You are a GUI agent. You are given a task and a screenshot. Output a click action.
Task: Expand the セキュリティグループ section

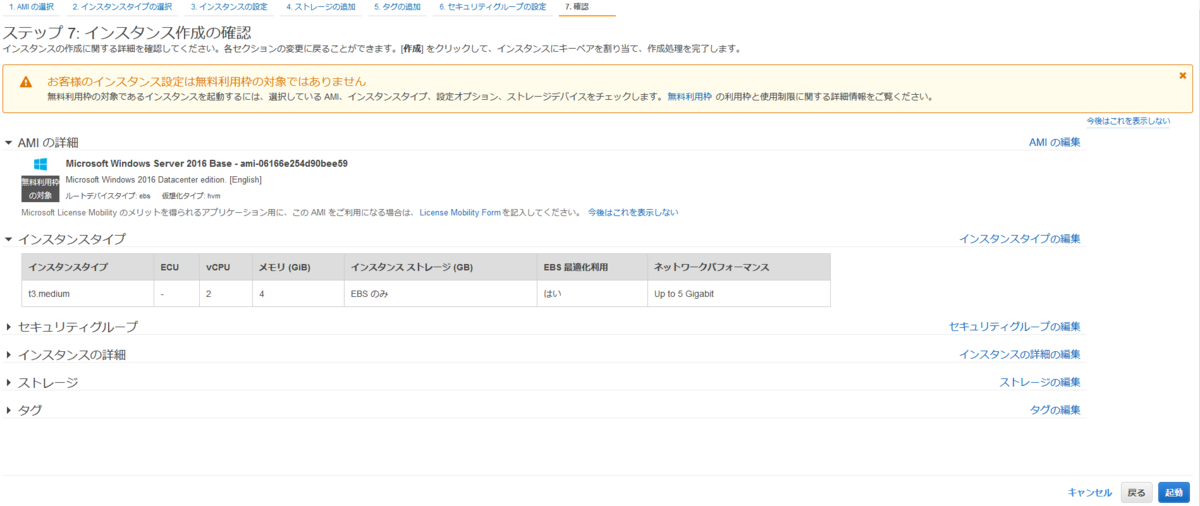[10, 327]
